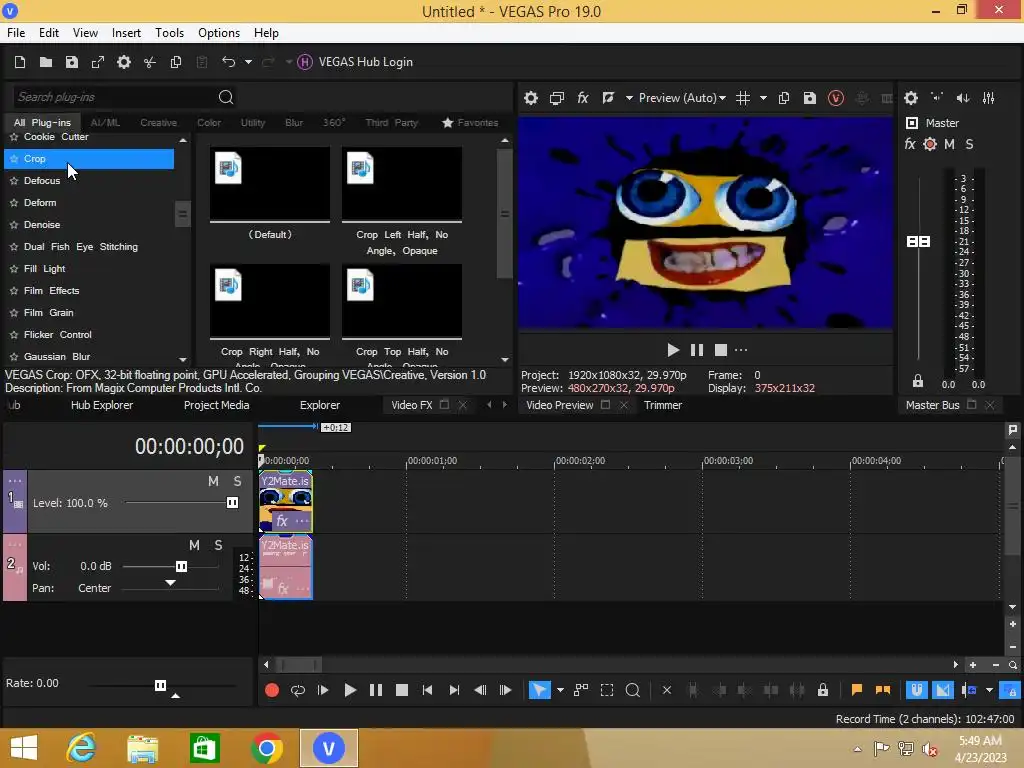Toggle Split Screen View icon
This screenshot has height=768, width=1024.
point(608,98)
